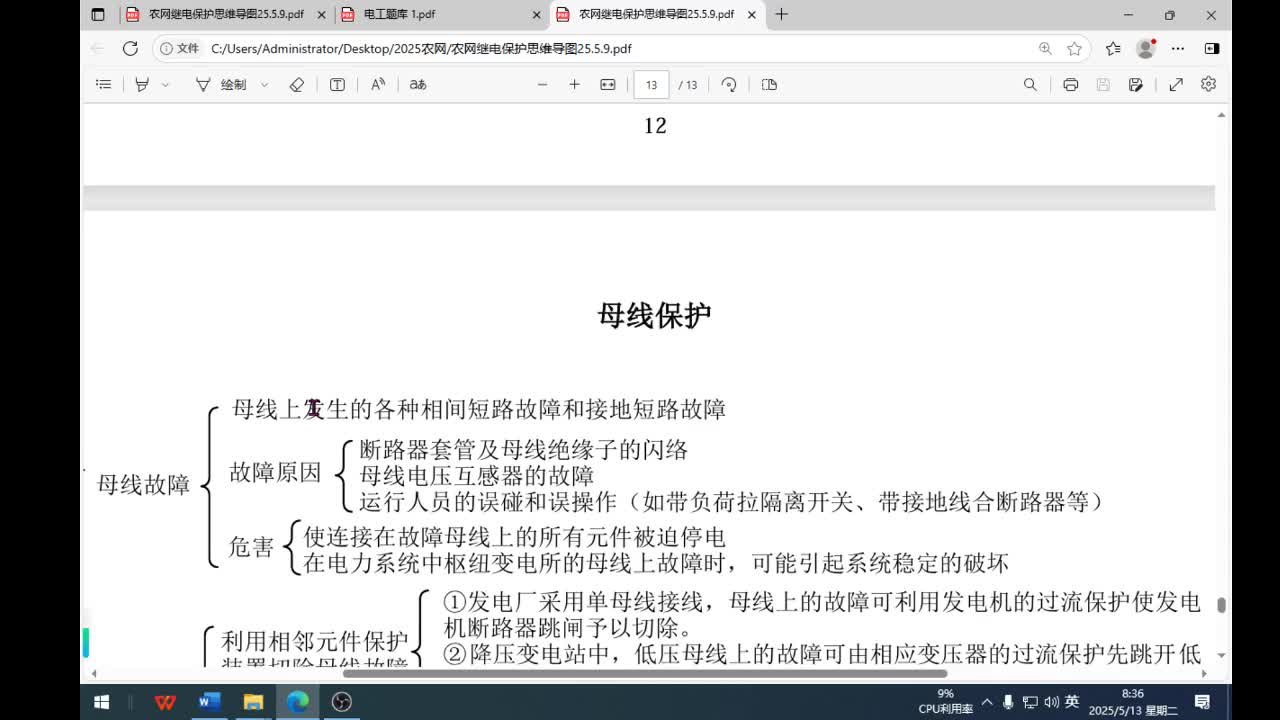
Task: Click the 危害 label
Action: (252, 547)
